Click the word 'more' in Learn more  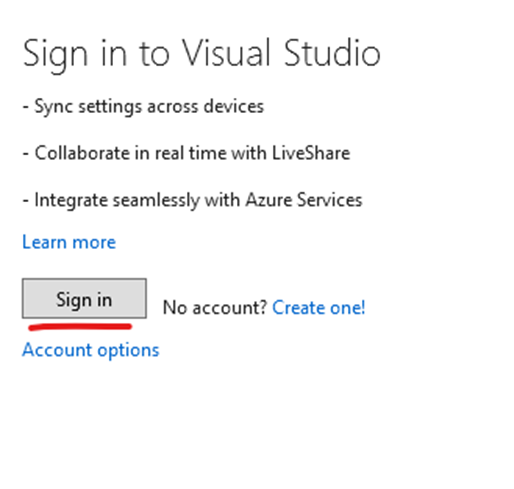pyautogui.click(x=94, y=243)
